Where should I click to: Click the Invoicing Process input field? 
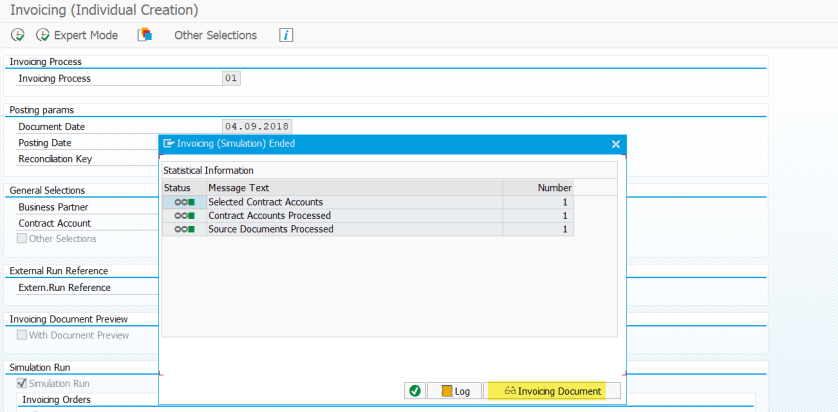231,78
